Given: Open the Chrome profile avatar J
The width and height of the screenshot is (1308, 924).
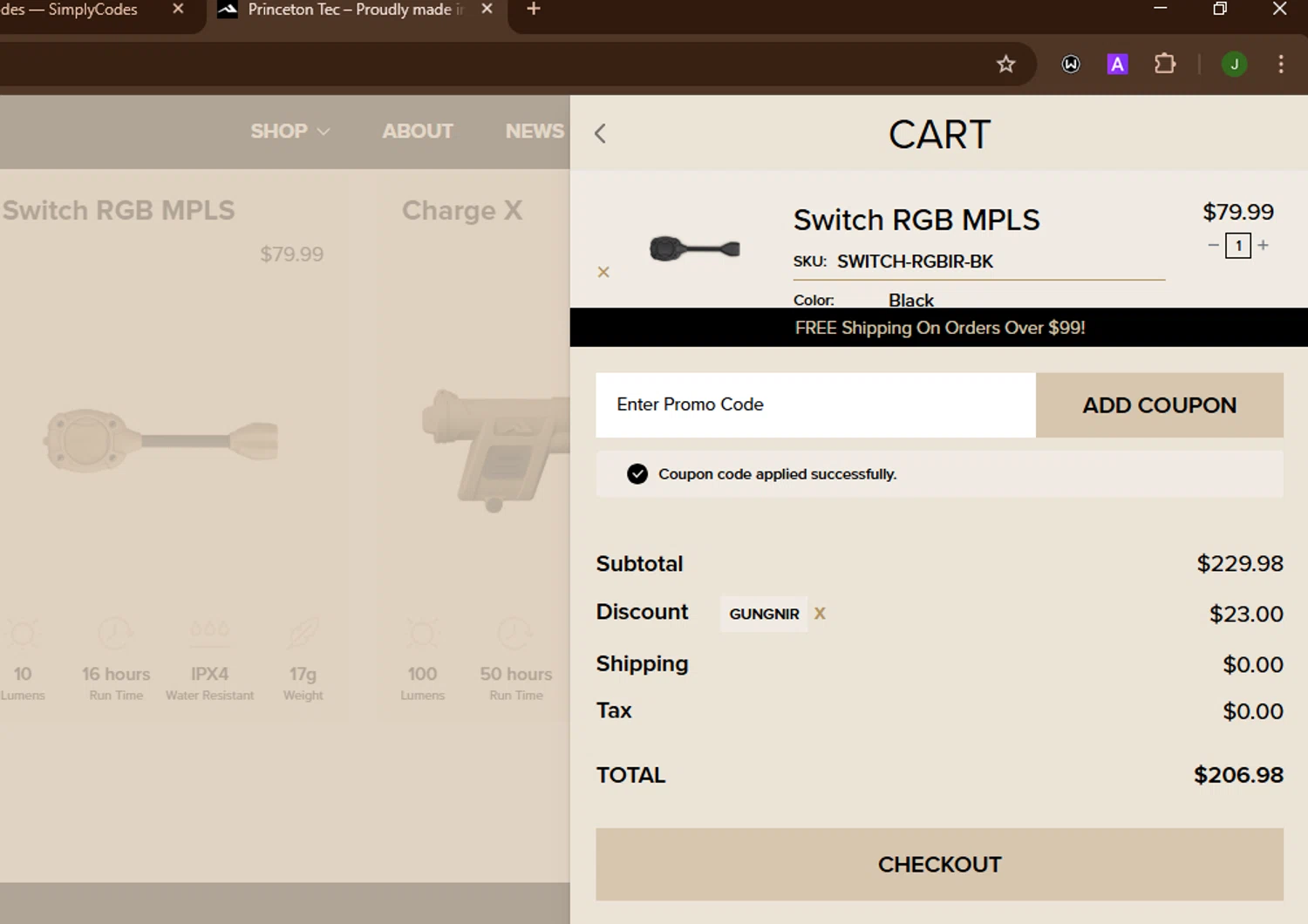Looking at the screenshot, I should [x=1234, y=64].
